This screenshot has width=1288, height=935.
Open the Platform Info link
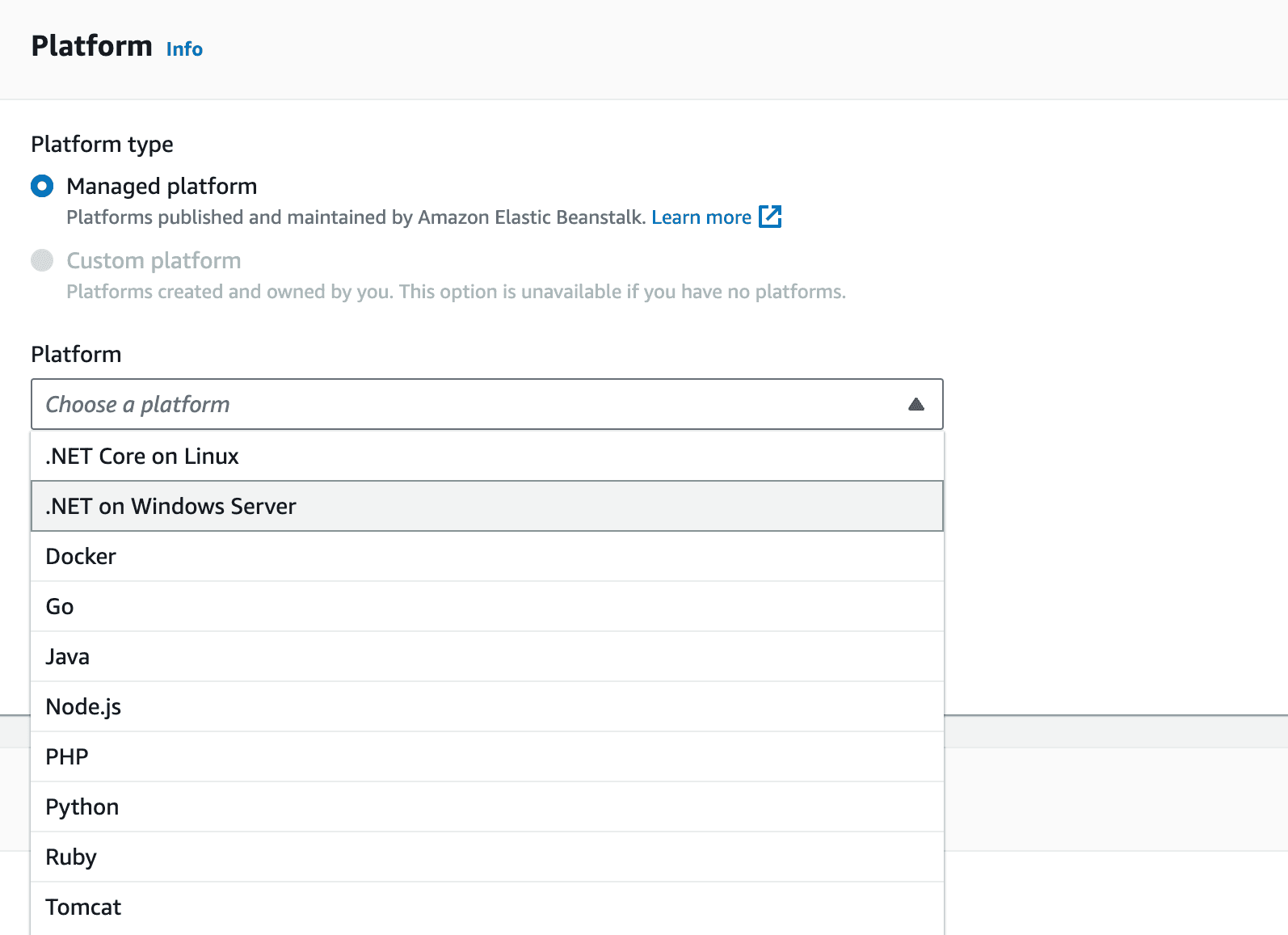(x=184, y=49)
